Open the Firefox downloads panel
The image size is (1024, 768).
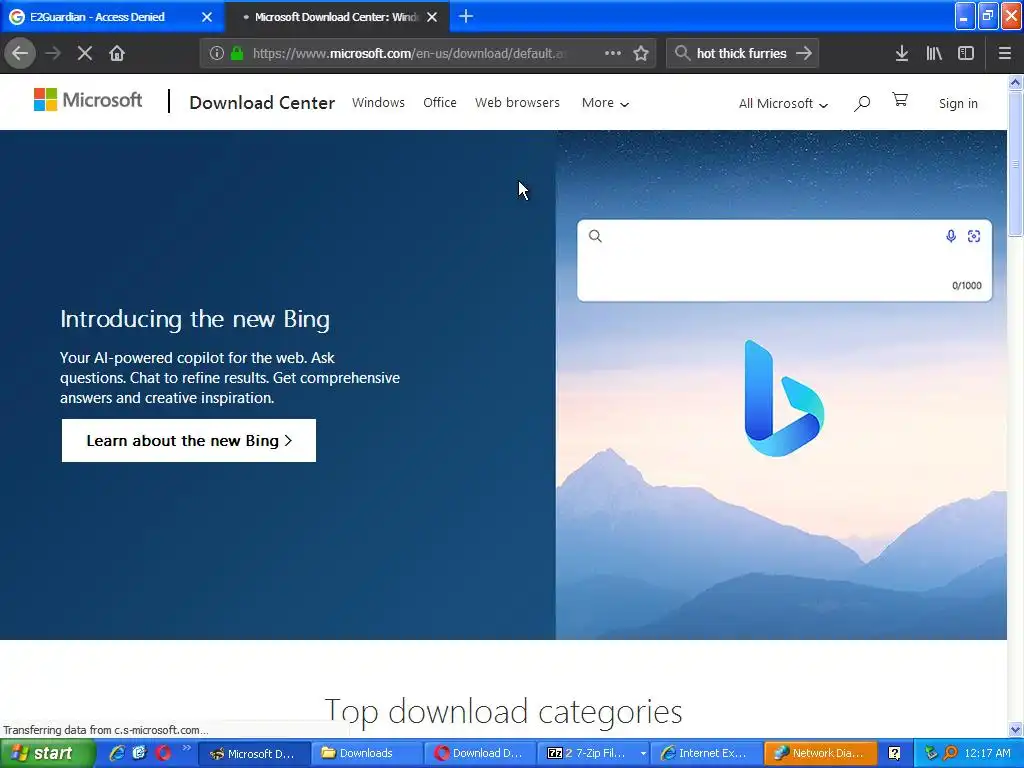coord(902,53)
